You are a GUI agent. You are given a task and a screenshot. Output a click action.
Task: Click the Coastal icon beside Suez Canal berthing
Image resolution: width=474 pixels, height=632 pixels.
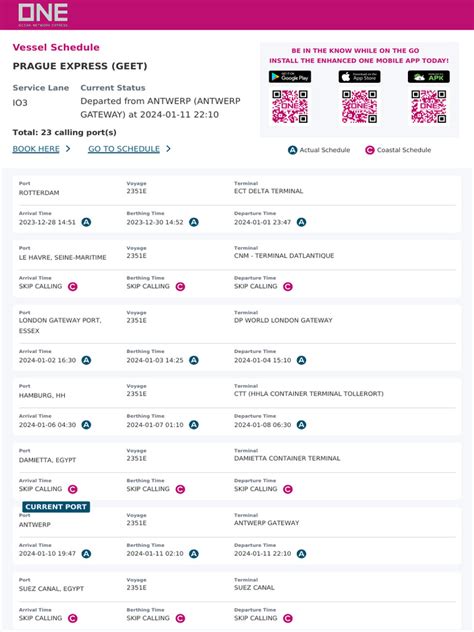pyautogui.click(x=180, y=618)
